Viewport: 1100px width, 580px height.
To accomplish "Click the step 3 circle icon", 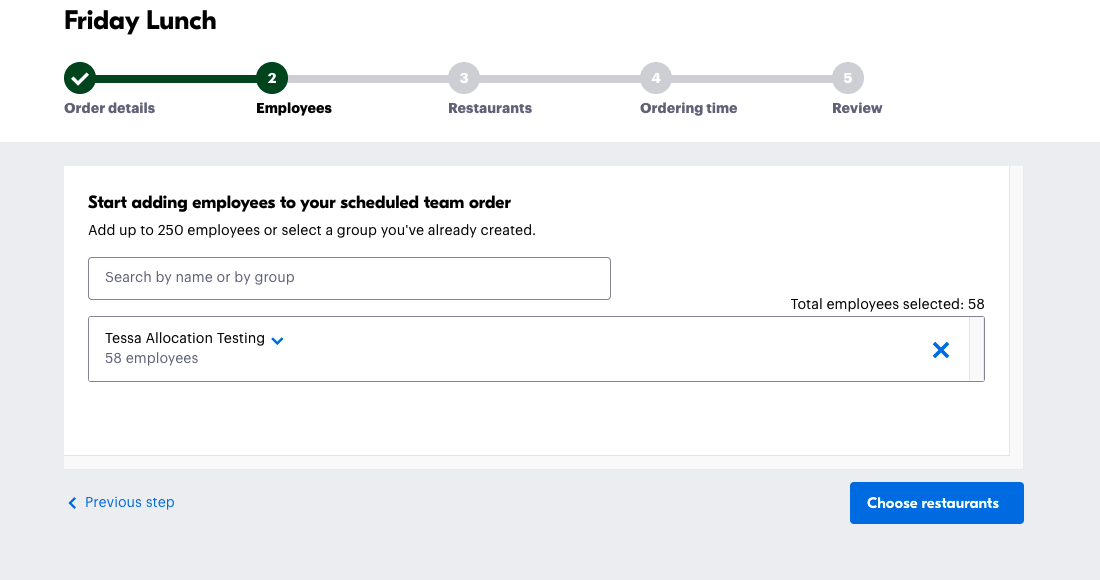I will 464,78.
